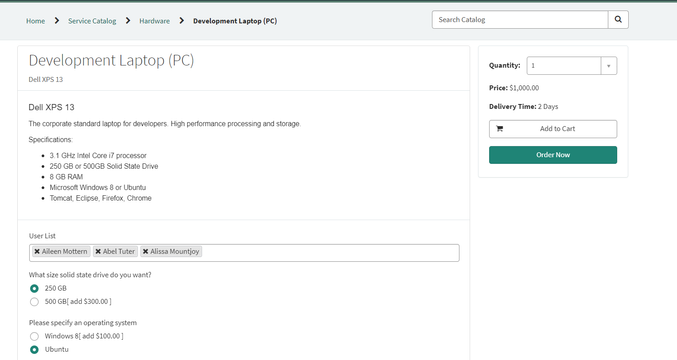Click the Order Now button

coord(553,155)
